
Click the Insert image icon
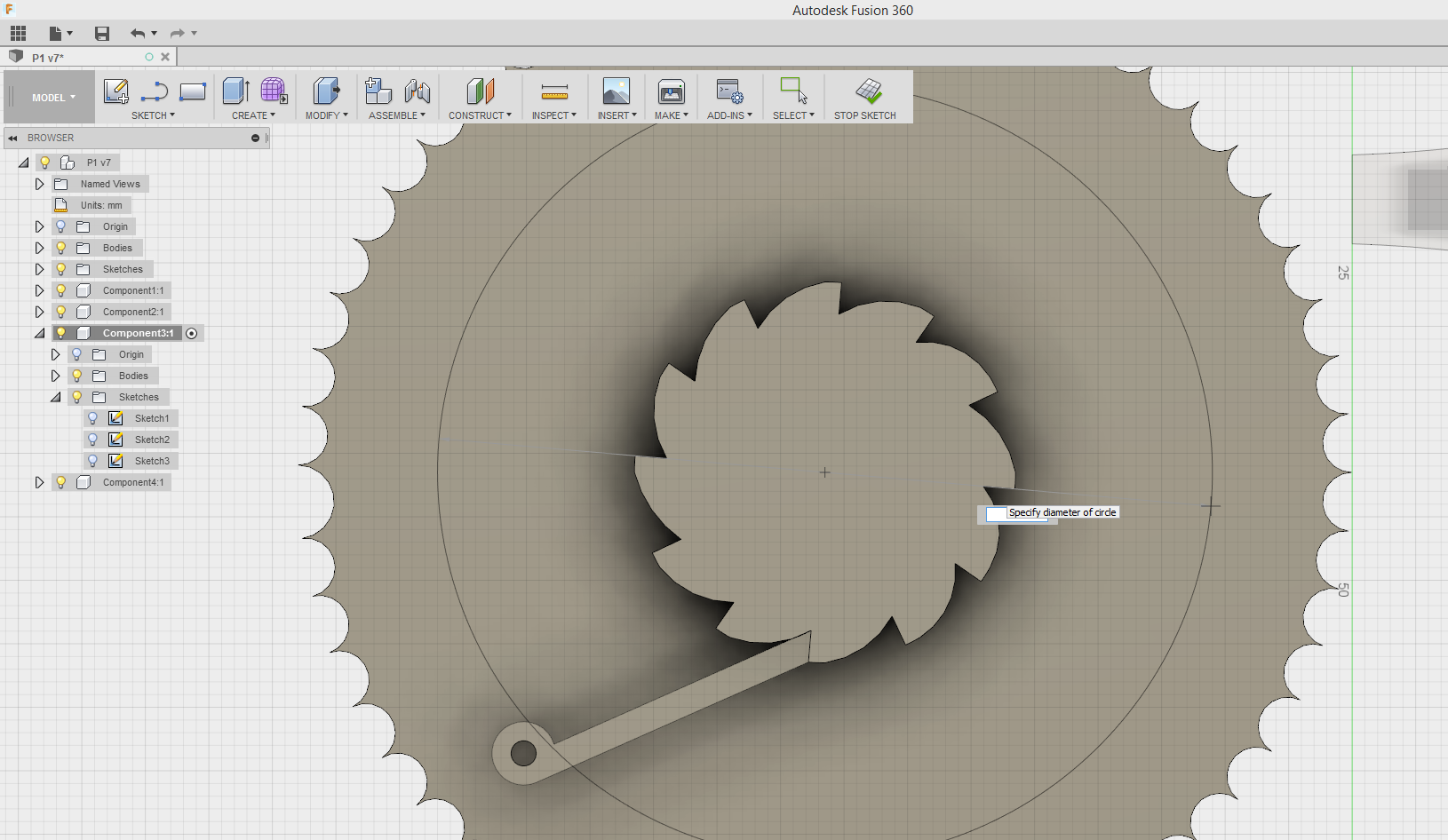(617, 91)
